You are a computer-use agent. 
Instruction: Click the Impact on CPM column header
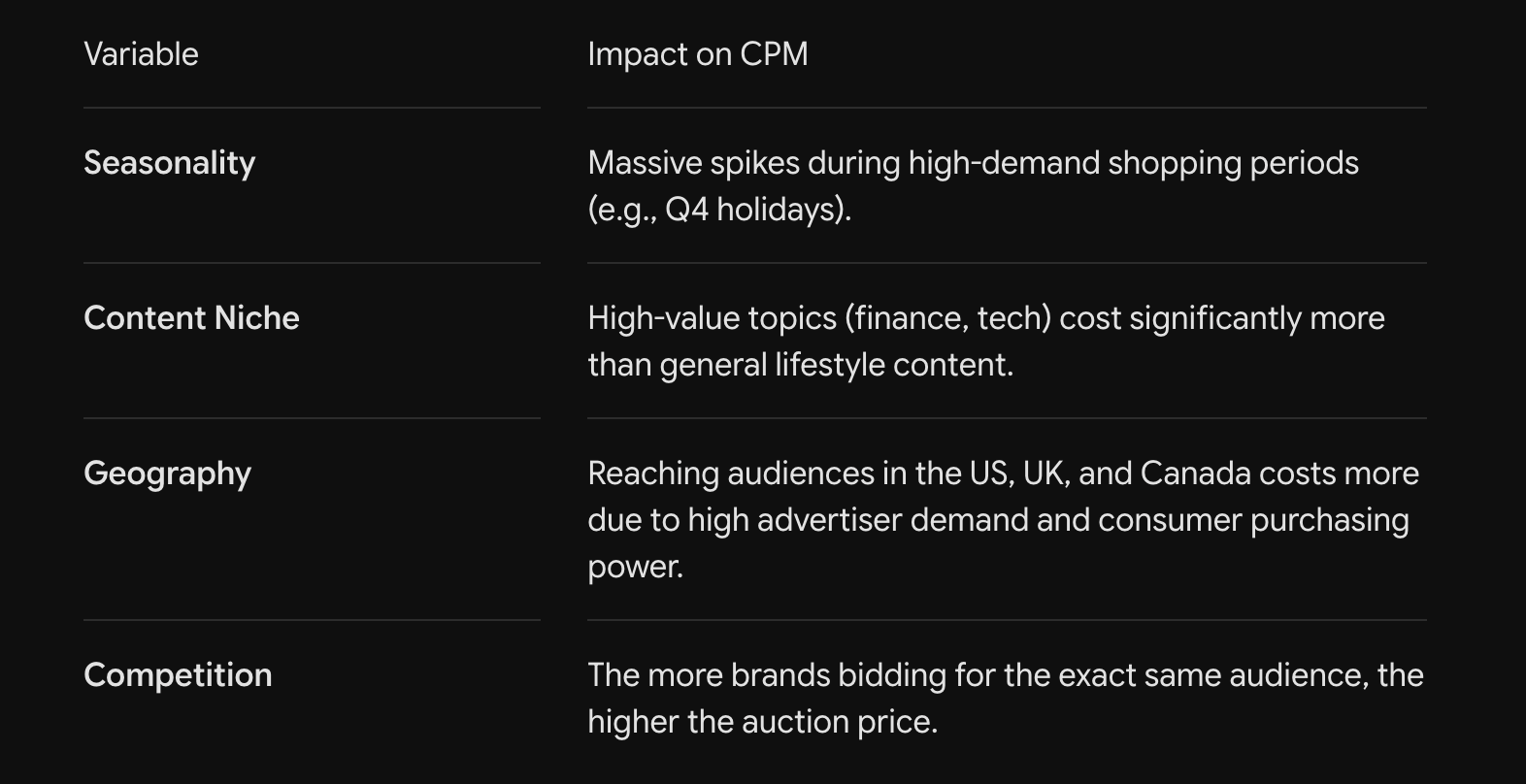point(698,54)
